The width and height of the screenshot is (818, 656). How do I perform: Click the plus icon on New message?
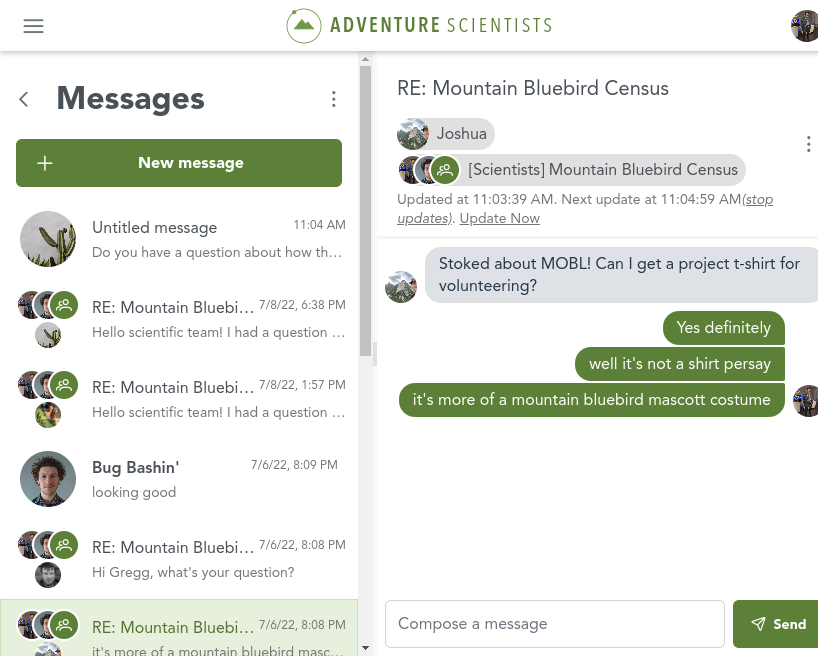coord(45,163)
